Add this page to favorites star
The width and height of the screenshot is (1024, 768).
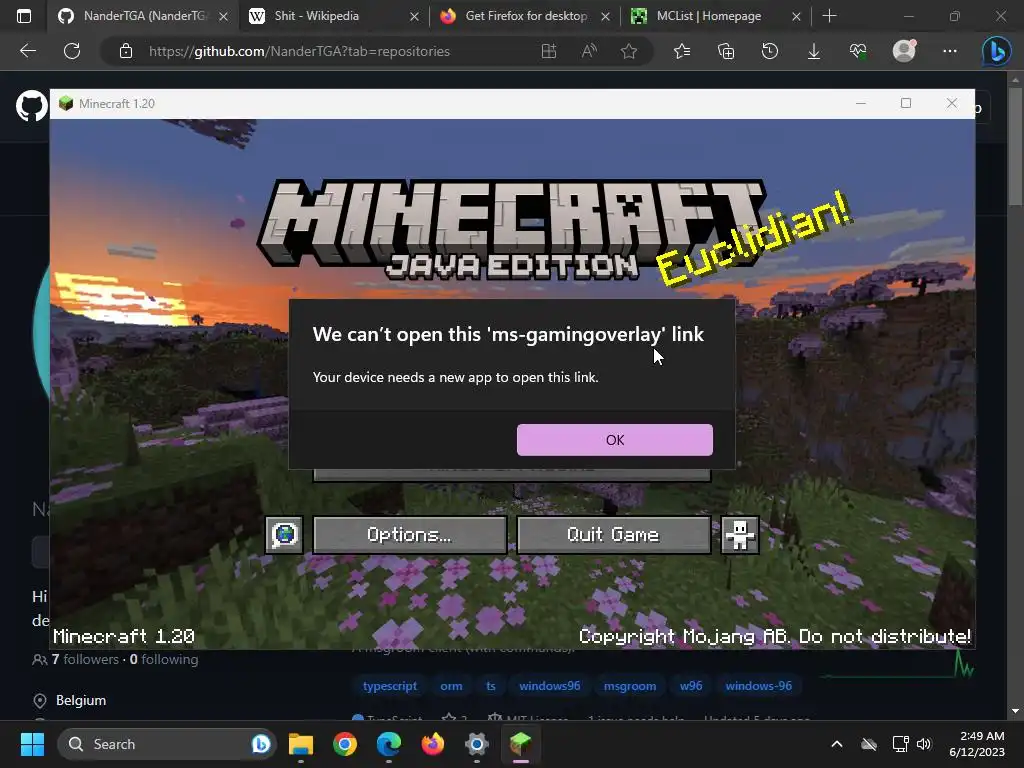coord(629,51)
